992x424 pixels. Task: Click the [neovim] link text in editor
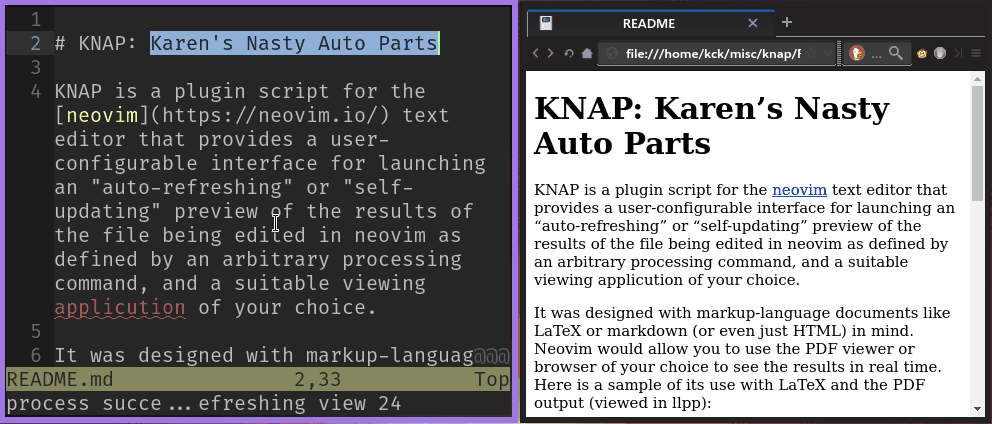pos(102,115)
